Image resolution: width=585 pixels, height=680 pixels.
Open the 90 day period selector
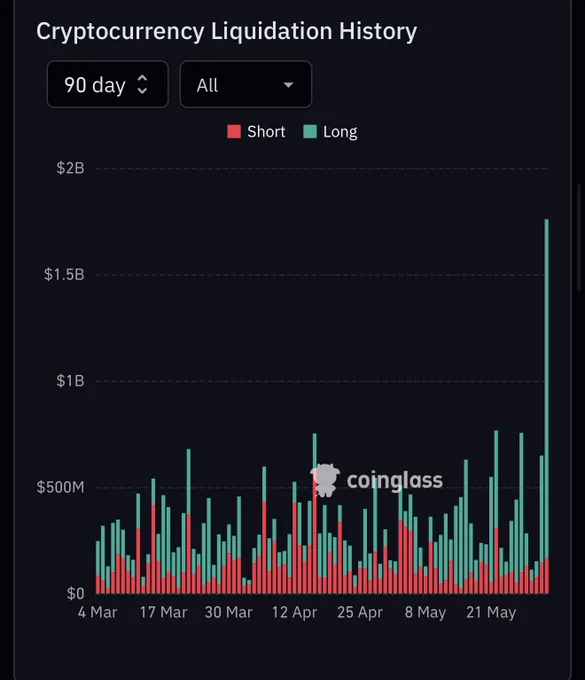click(108, 84)
